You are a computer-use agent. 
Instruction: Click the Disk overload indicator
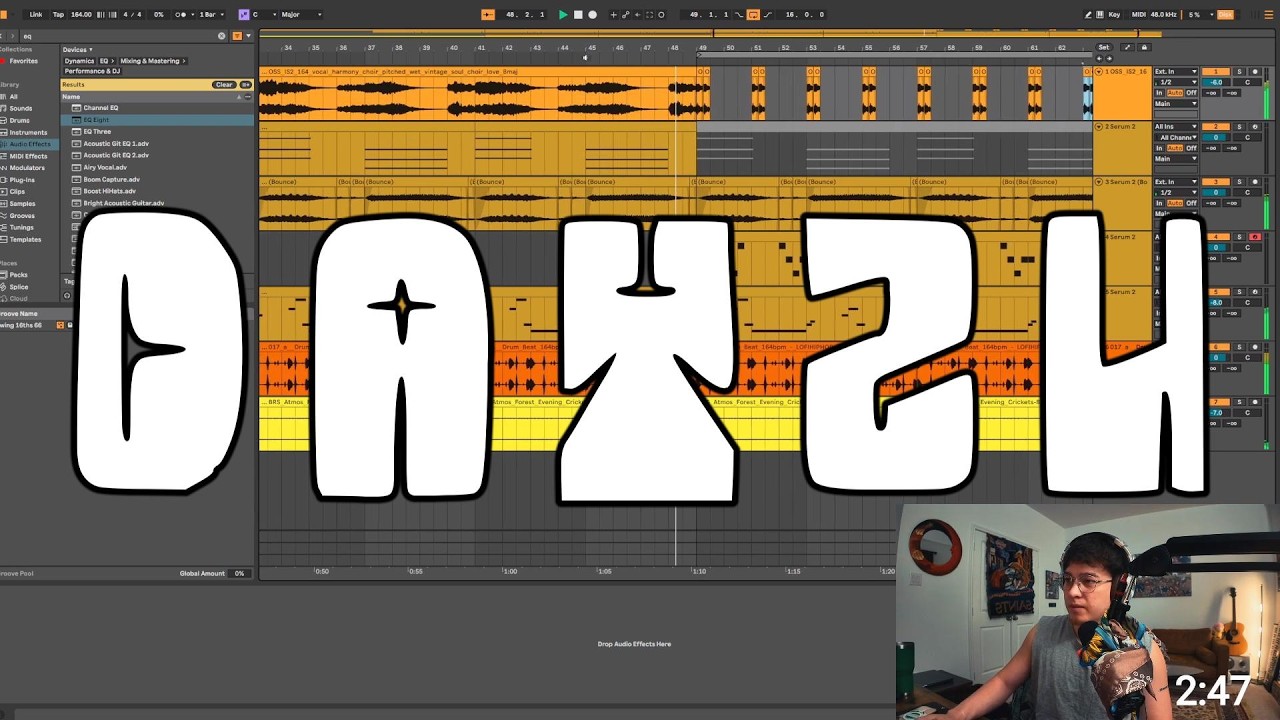[1225, 15]
